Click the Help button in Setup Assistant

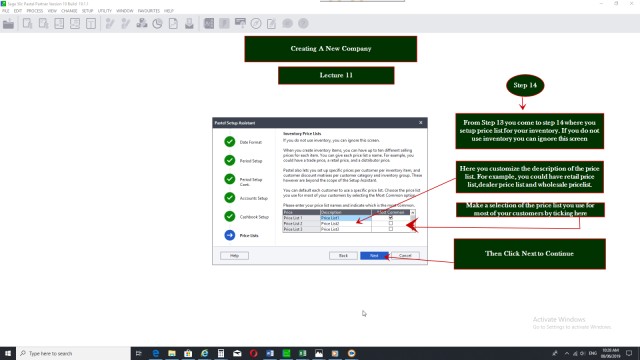(234, 256)
